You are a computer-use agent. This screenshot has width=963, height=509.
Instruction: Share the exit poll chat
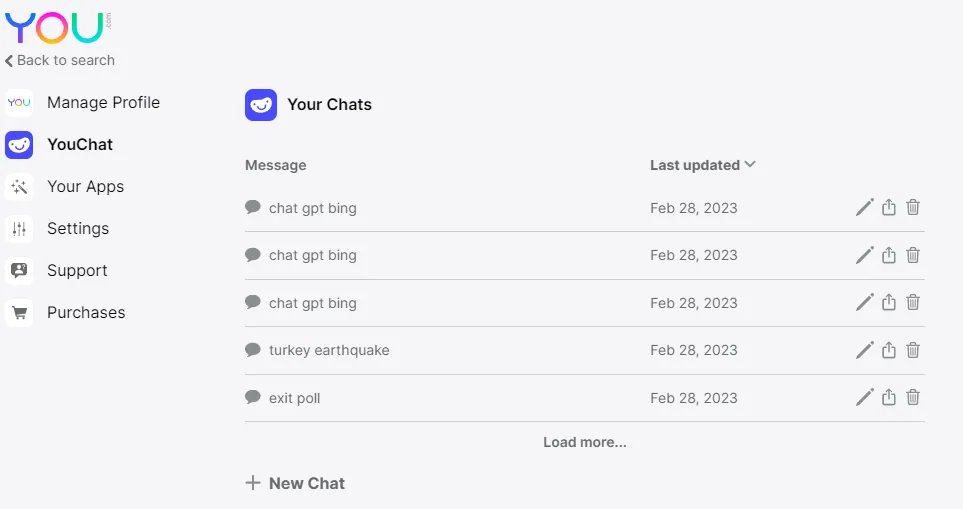pos(889,397)
